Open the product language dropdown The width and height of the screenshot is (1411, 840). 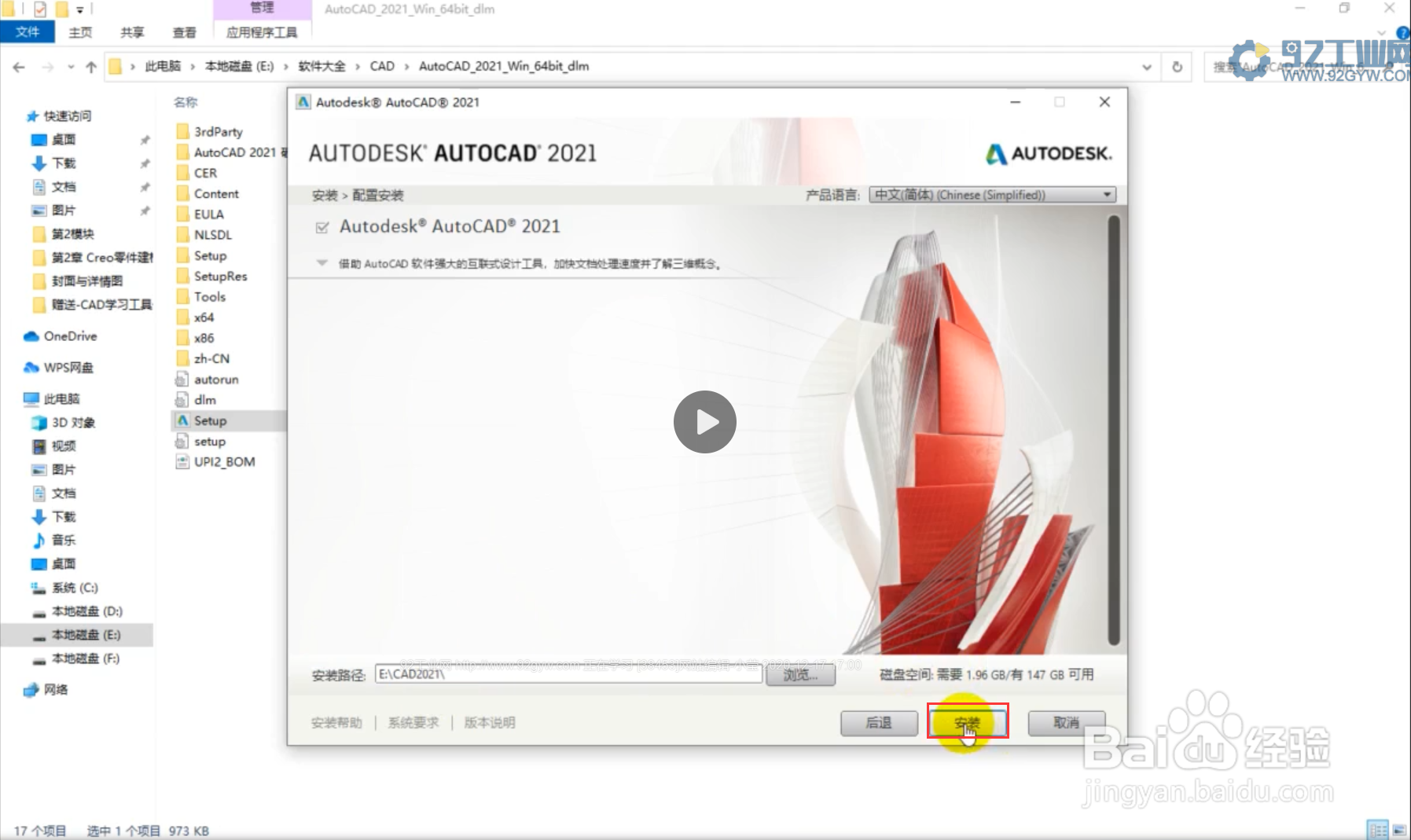[x=993, y=195]
